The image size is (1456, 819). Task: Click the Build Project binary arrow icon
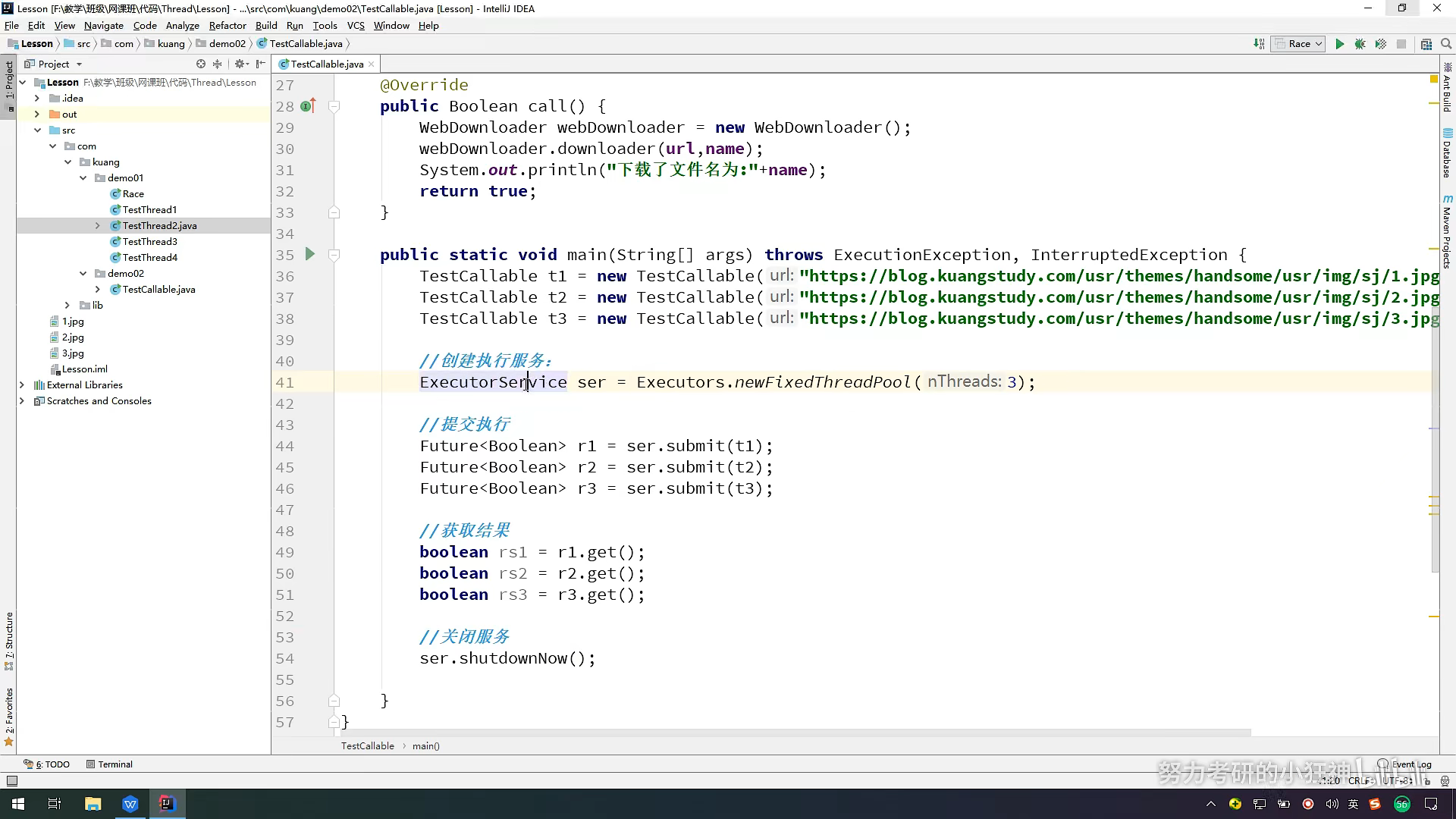tap(1259, 44)
